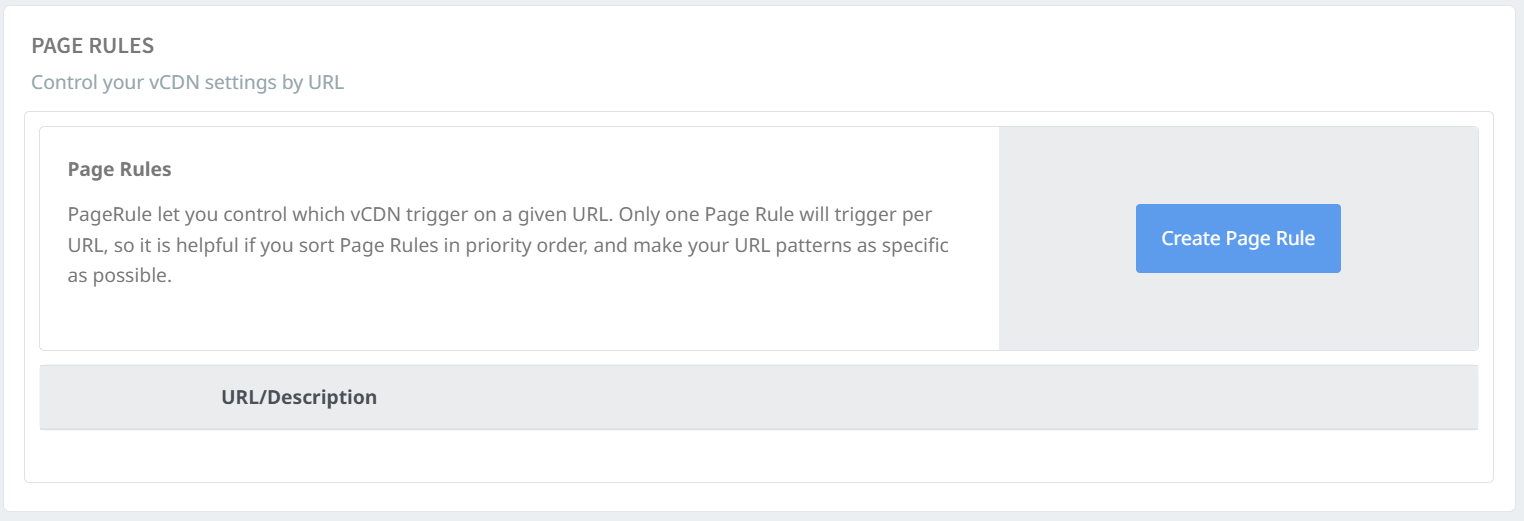Click the empty table body under URL/Description
This screenshot has width=1524, height=521.
click(758, 455)
